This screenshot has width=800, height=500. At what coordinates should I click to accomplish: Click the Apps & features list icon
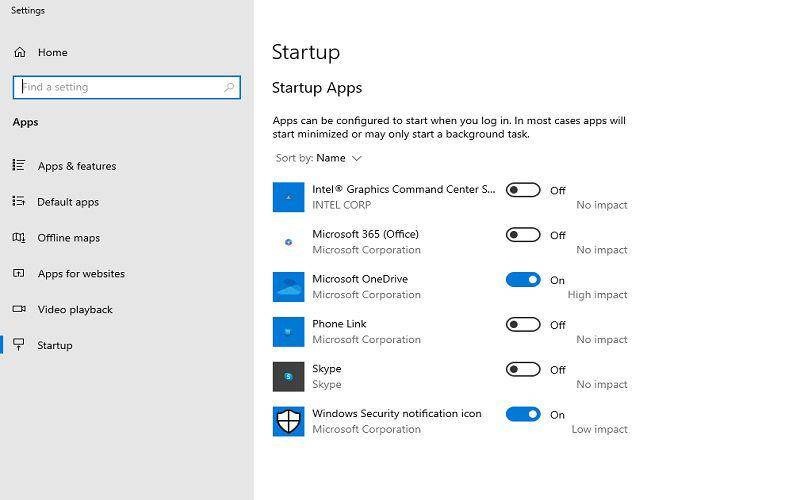[18, 165]
